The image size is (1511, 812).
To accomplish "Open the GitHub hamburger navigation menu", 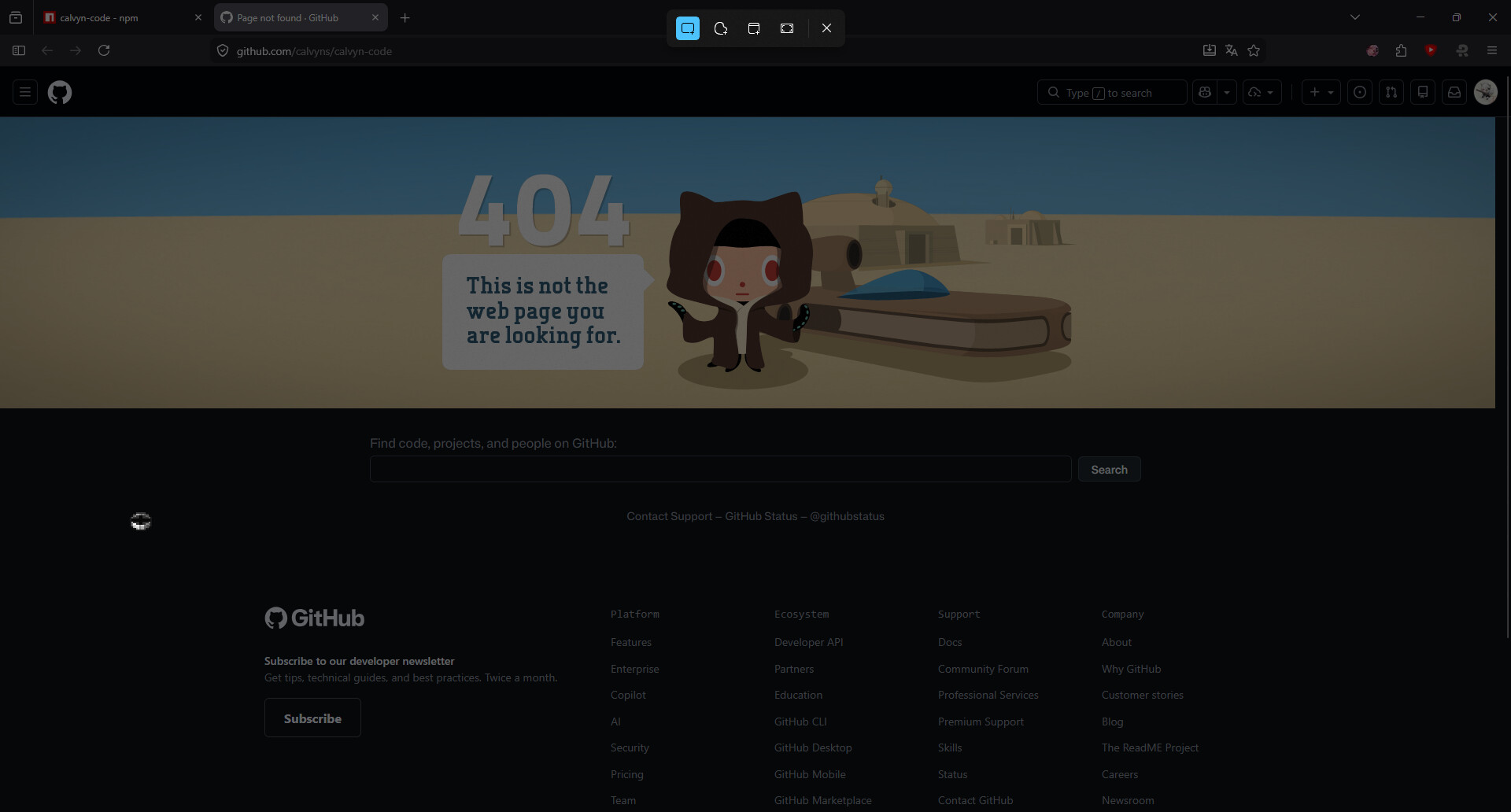I will click(x=25, y=93).
